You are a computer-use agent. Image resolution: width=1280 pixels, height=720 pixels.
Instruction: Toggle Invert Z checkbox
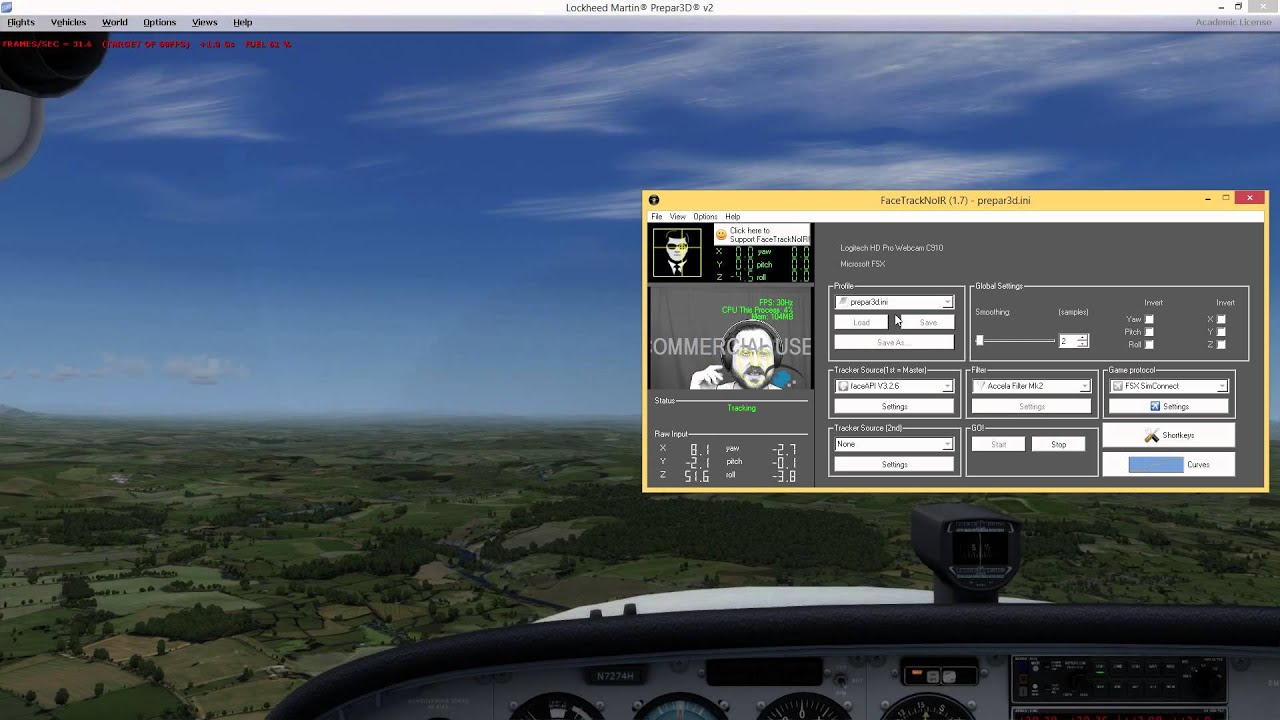(x=1221, y=345)
